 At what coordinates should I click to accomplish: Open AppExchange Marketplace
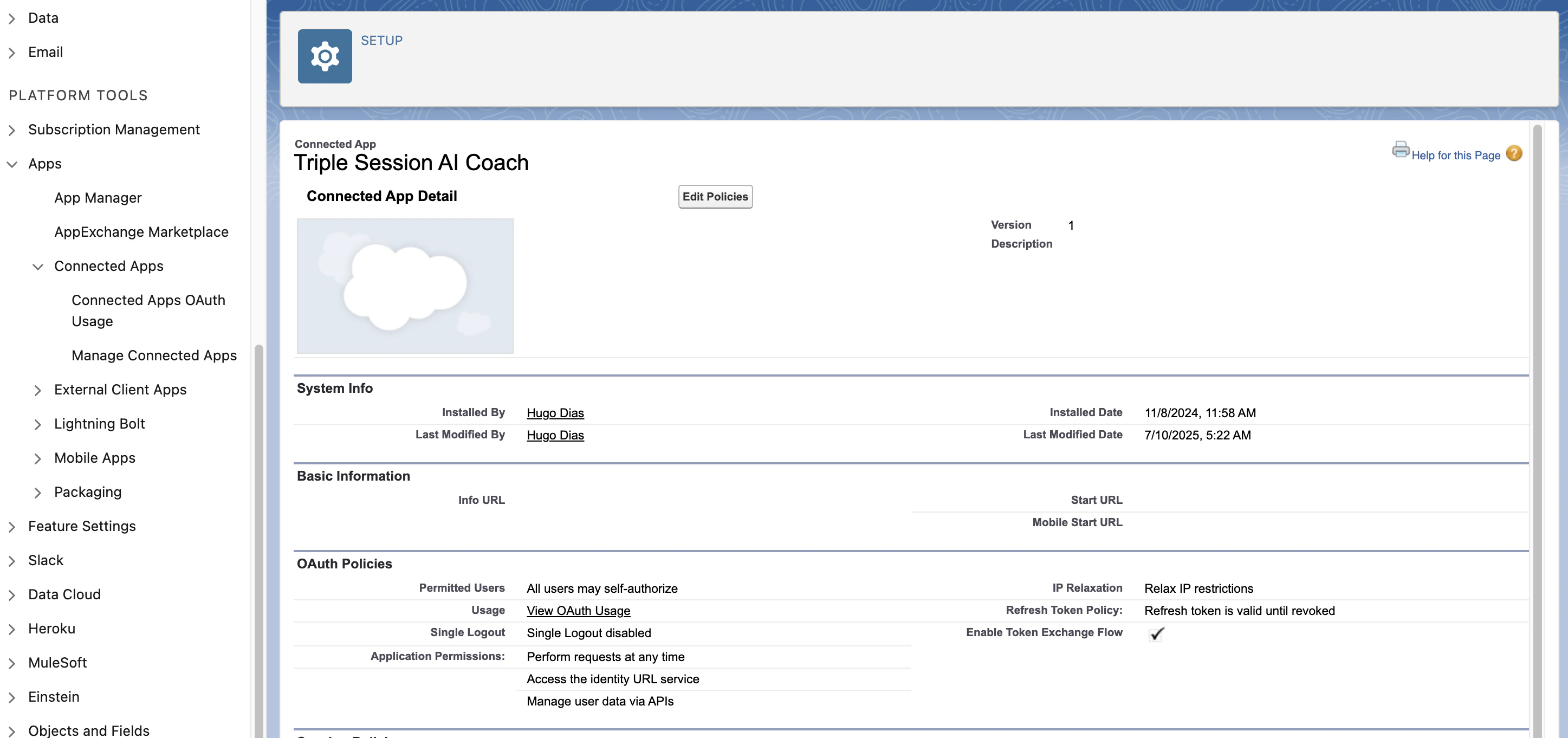(x=141, y=232)
